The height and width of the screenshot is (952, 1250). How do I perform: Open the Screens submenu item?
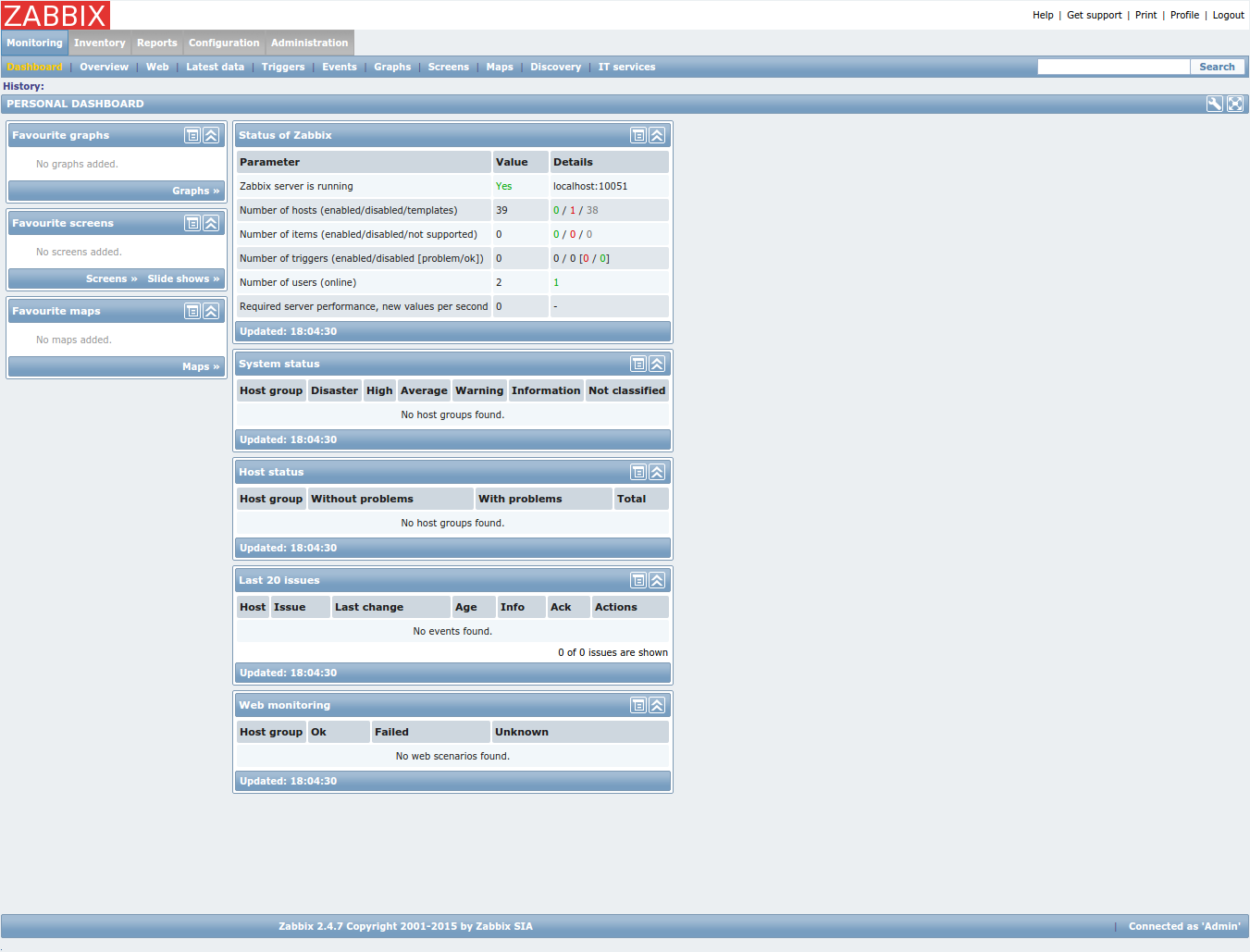pos(449,67)
